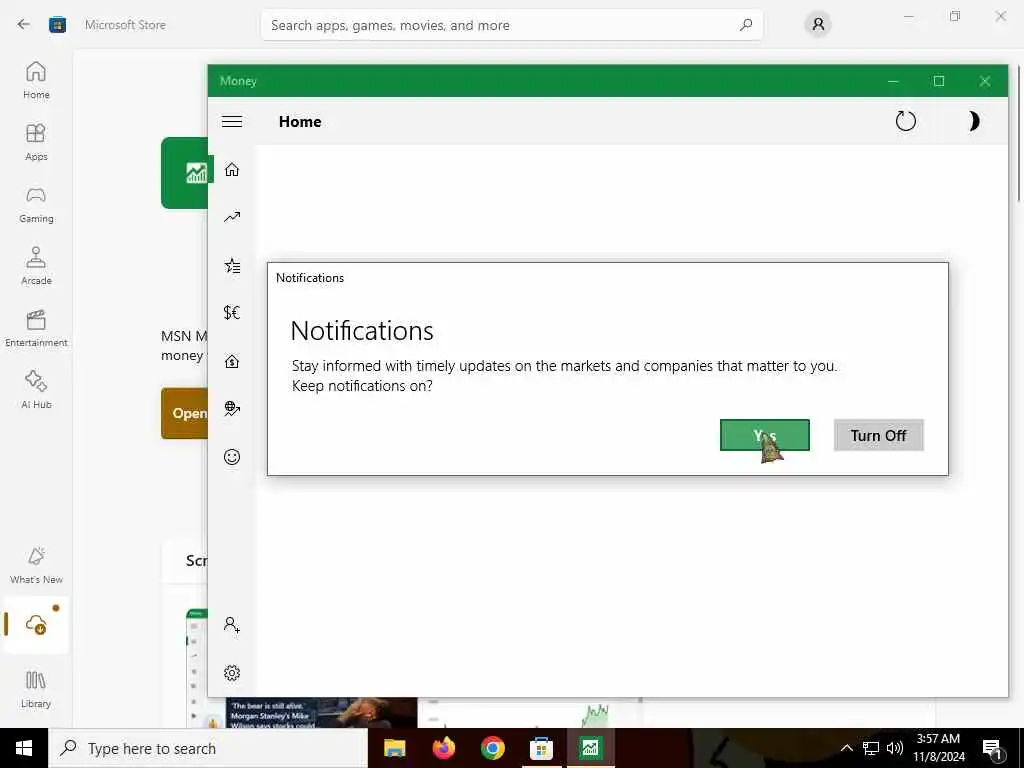The width and height of the screenshot is (1024, 768).
Task: Open volume control tray icon
Action: (x=895, y=748)
